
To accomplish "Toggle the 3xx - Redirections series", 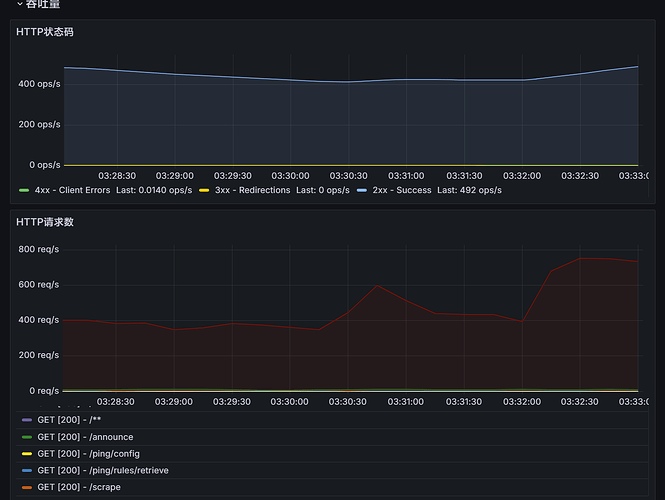I will point(252,190).
